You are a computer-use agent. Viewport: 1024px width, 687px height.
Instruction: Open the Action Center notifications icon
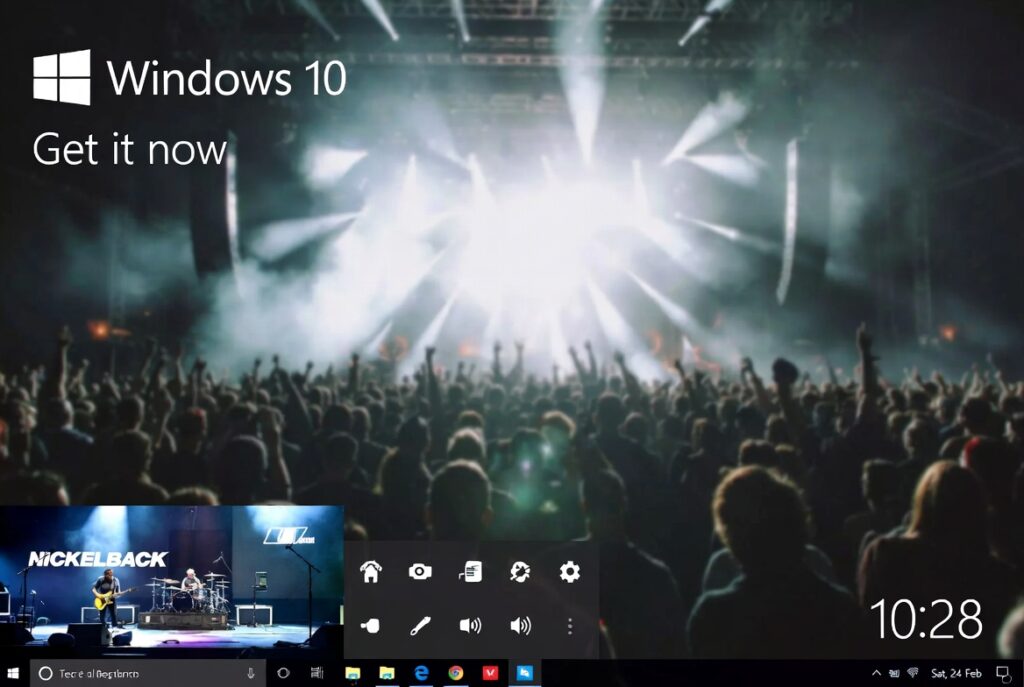coord(1002,674)
